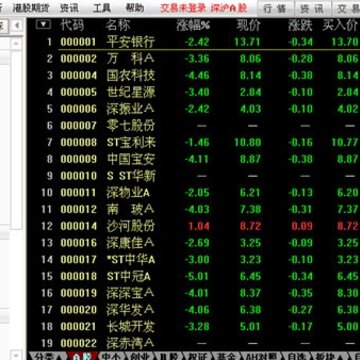The height and width of the screenshot is (360, 360).
Task: Click stock code 000018
Action: (x=78, y=276)
